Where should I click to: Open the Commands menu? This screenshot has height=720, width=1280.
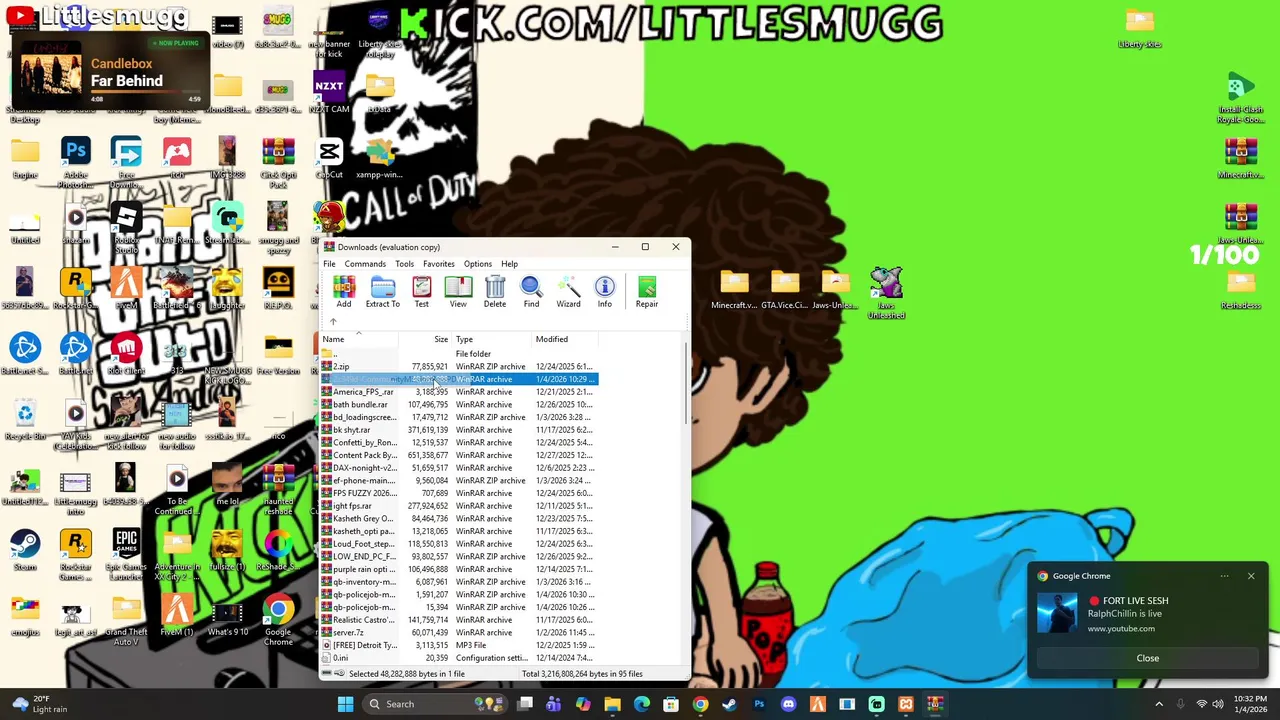click(365, 264)
